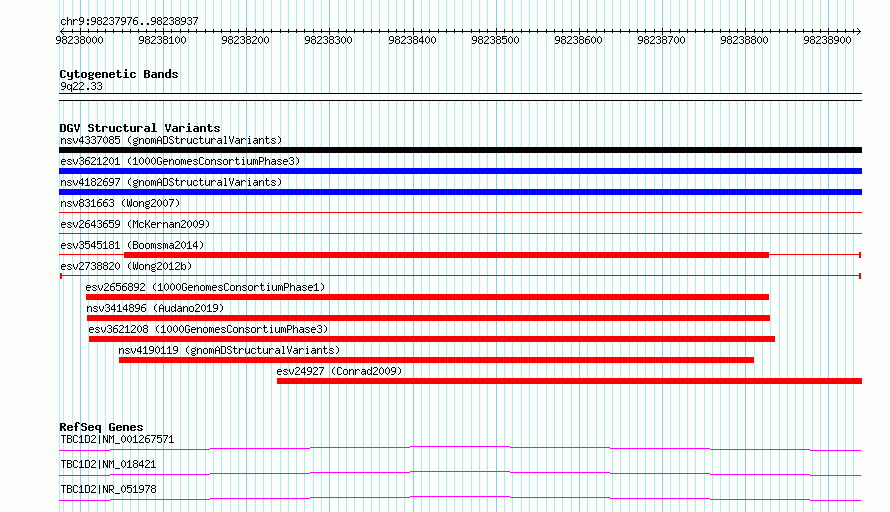
Task: Click the 9q22.33 band label
Action: tap(81, 86)
